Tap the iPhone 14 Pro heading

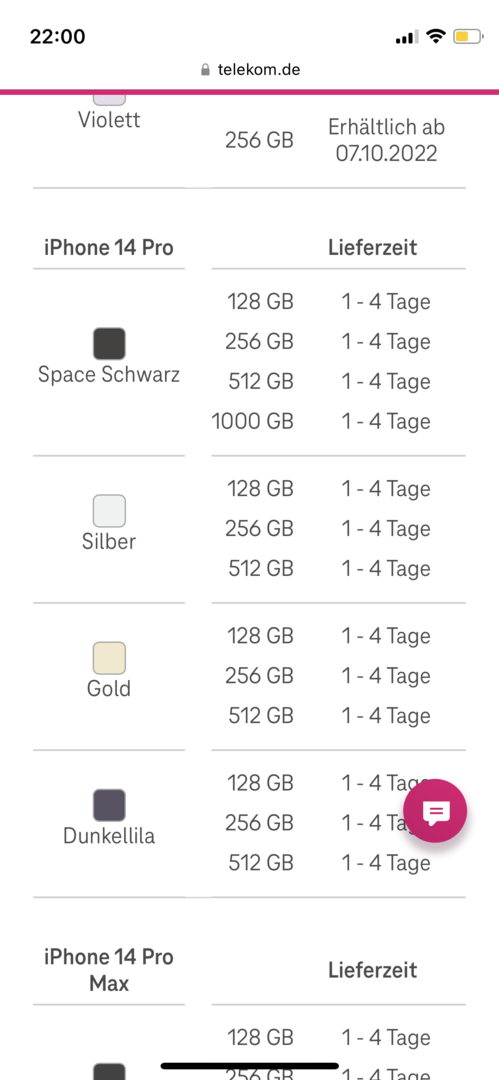[109, 247]
